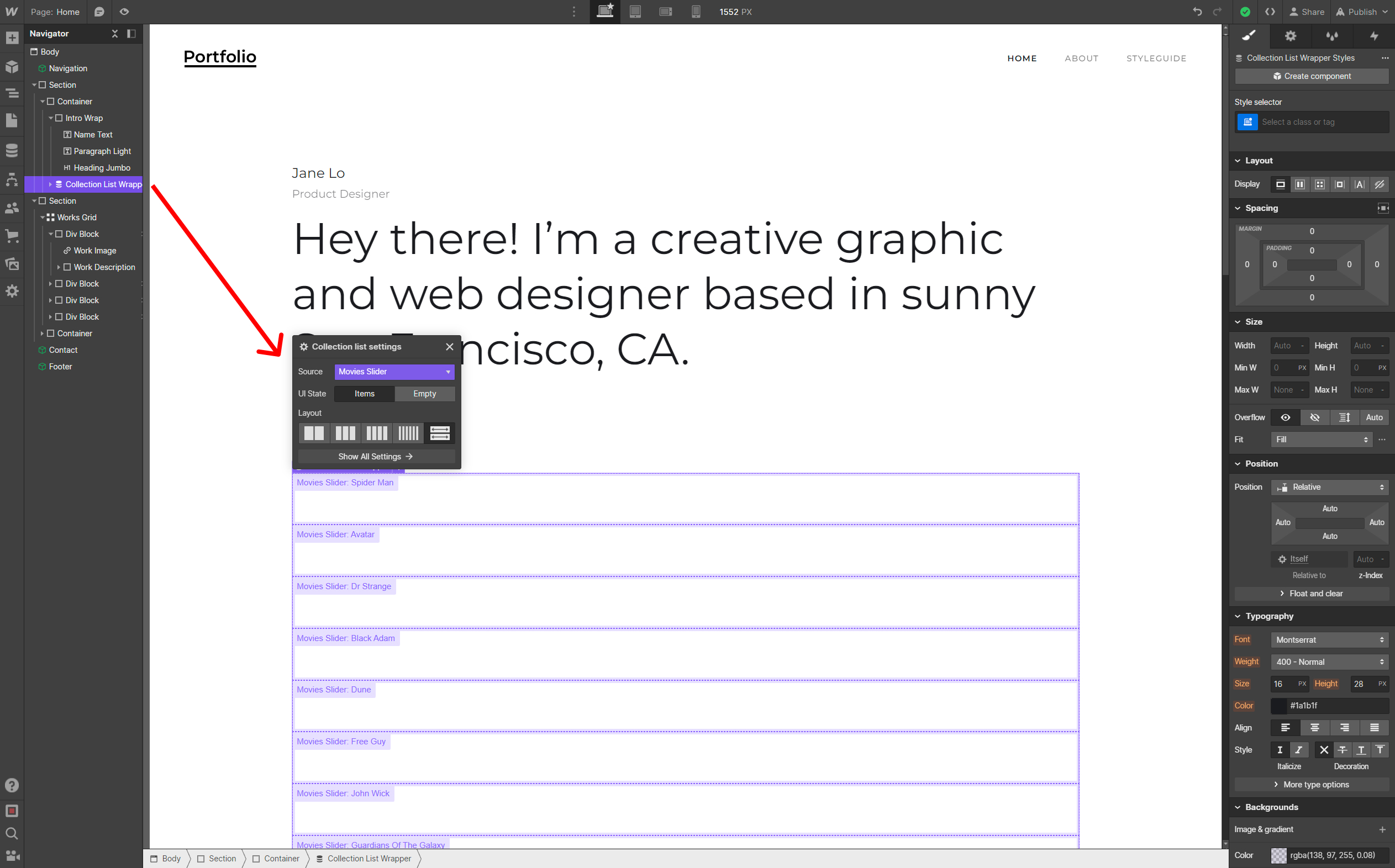Viewport: 1395px width, 868px height.
Task: Click the green publish status checkmark
Action: 1245,12
